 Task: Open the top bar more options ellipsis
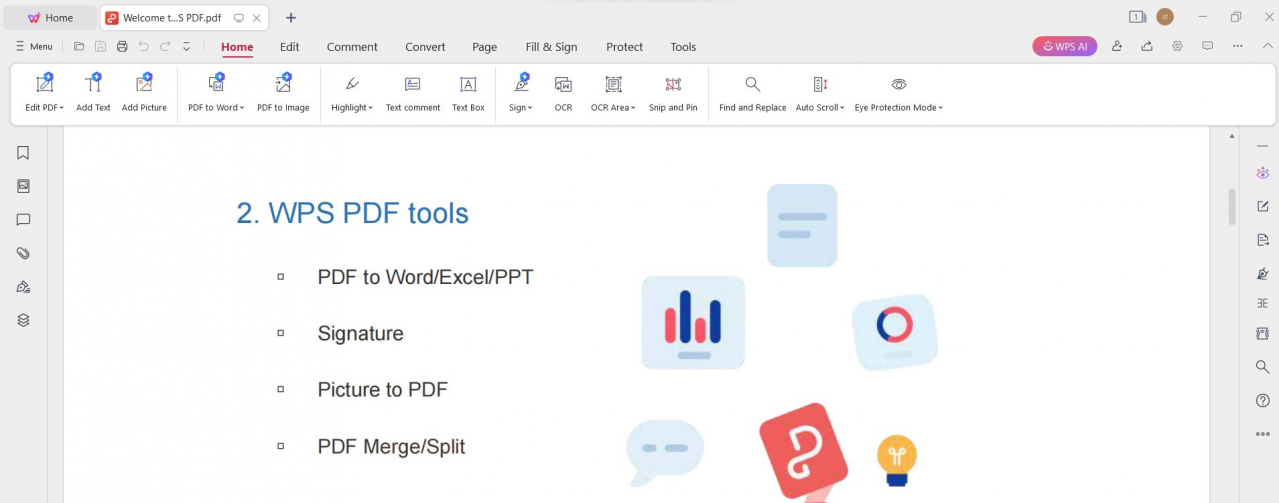point(1238,46)
